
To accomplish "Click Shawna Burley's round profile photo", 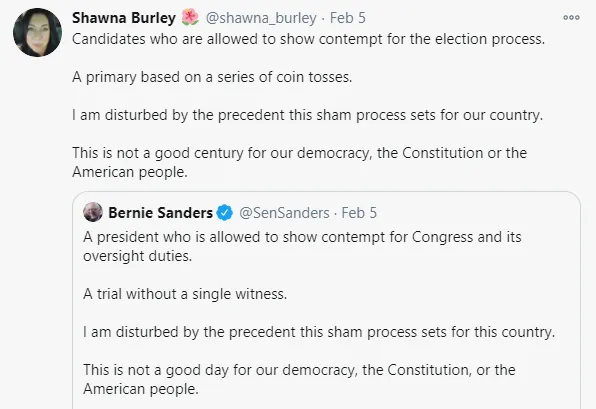I will [37, 32].
